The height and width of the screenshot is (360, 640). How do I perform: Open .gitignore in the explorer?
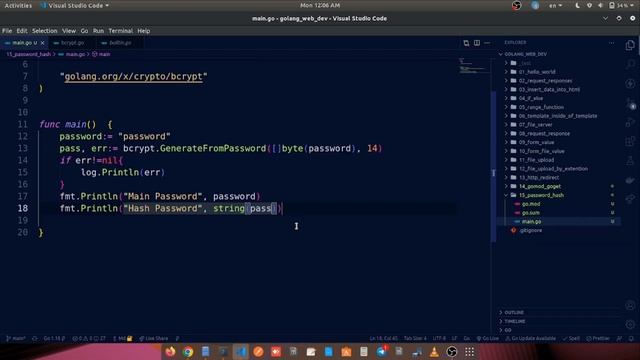tap(531, 230)
